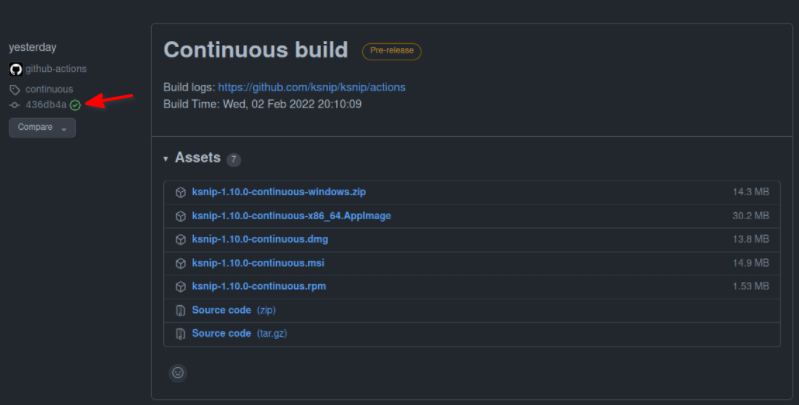Click the tag icon beside continuous
Screen dimensions: 799x405
(x=15, y=90)
